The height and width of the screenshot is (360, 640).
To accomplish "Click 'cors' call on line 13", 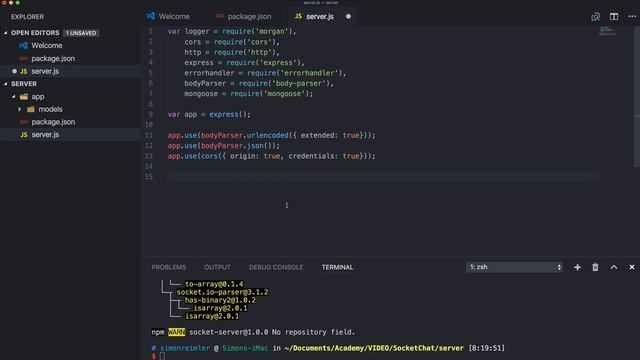I will point(209,156).
